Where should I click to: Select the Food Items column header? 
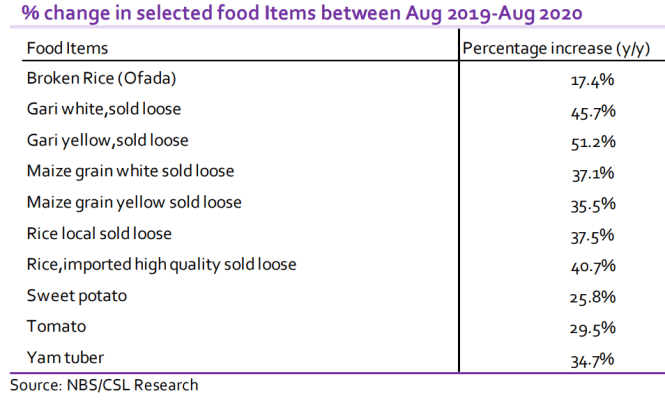67,48
